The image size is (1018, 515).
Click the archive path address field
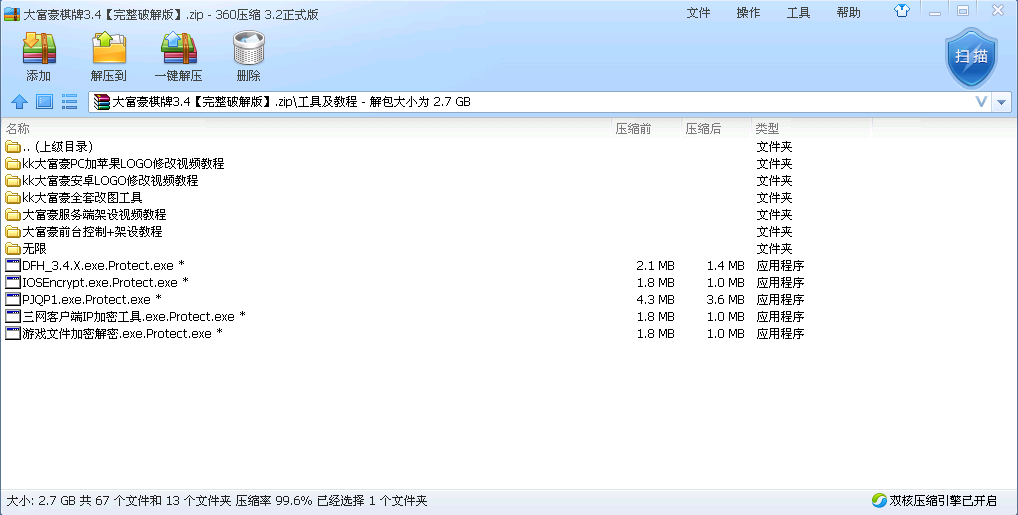tap(500, 102)
